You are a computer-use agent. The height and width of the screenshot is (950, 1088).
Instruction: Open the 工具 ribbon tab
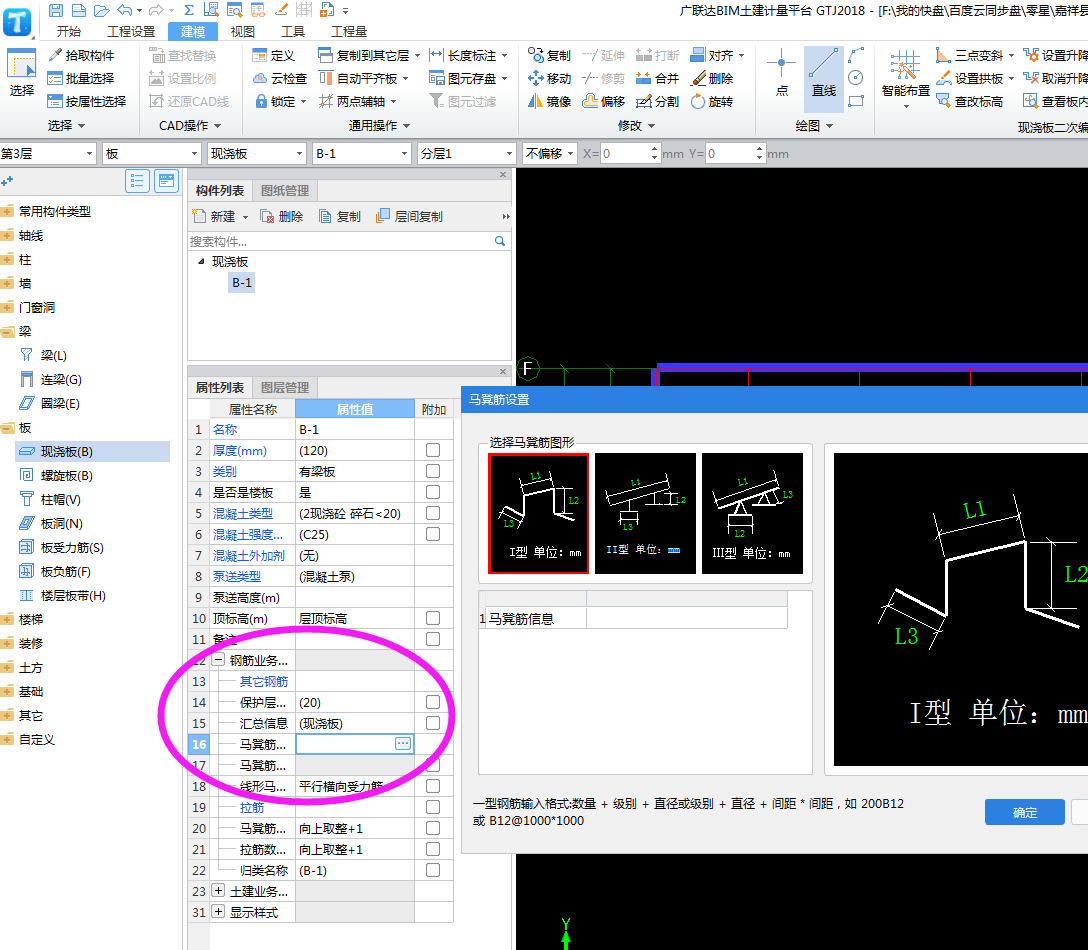click(293, 32)
